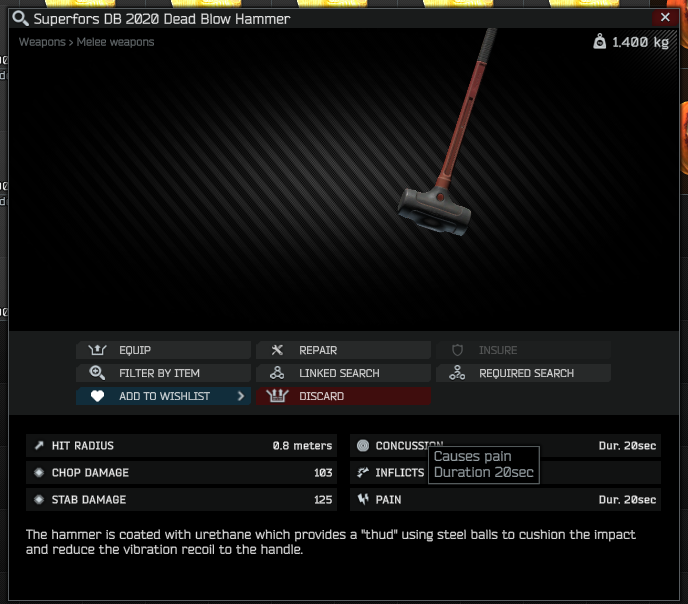This screenshot has width=688, height=604.
Task: Click the Superfors DB 2020 window title
Action: coord(162,19)
